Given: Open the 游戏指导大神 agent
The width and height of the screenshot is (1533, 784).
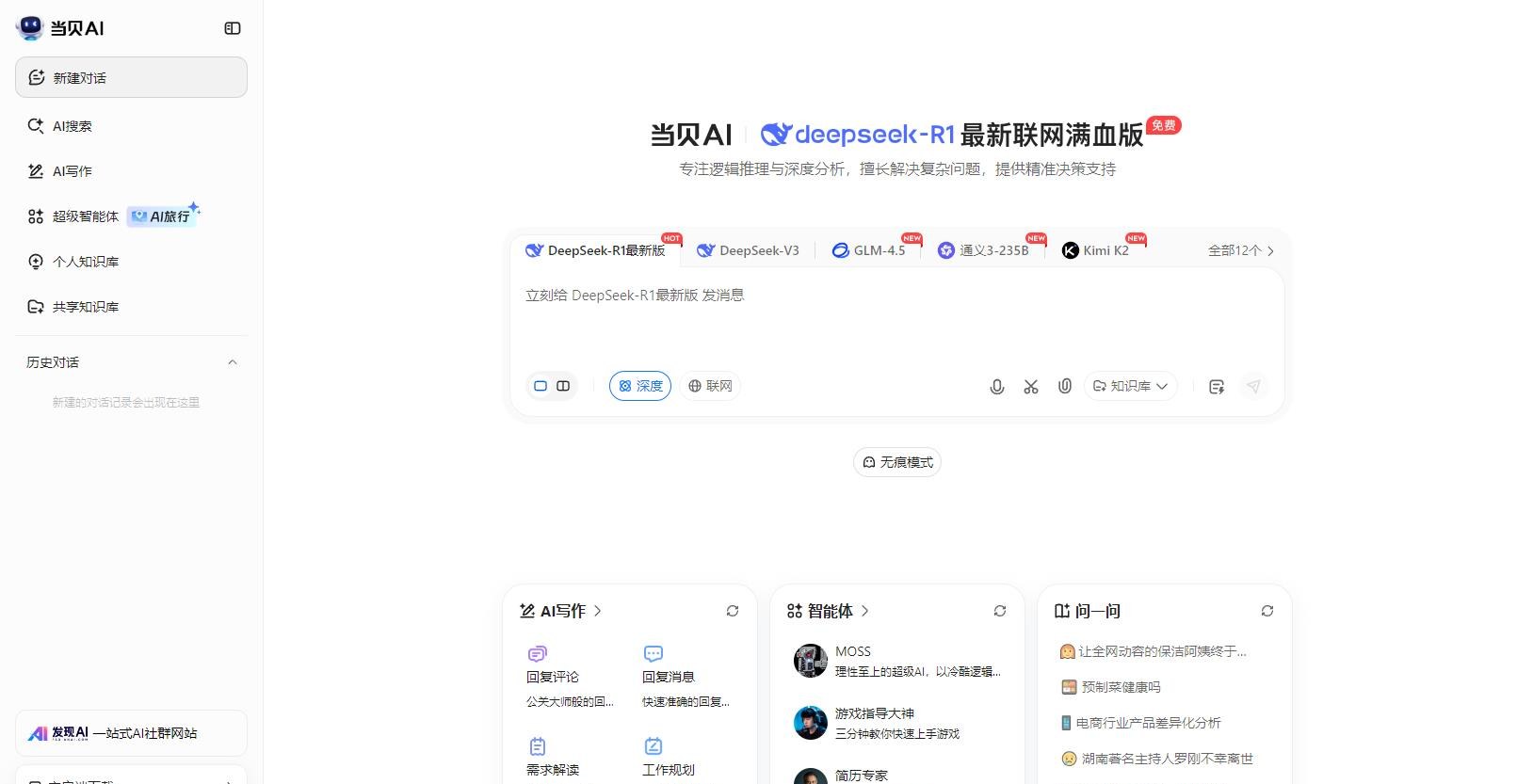Looking at the screenshot, I should [x=896, y=723].
